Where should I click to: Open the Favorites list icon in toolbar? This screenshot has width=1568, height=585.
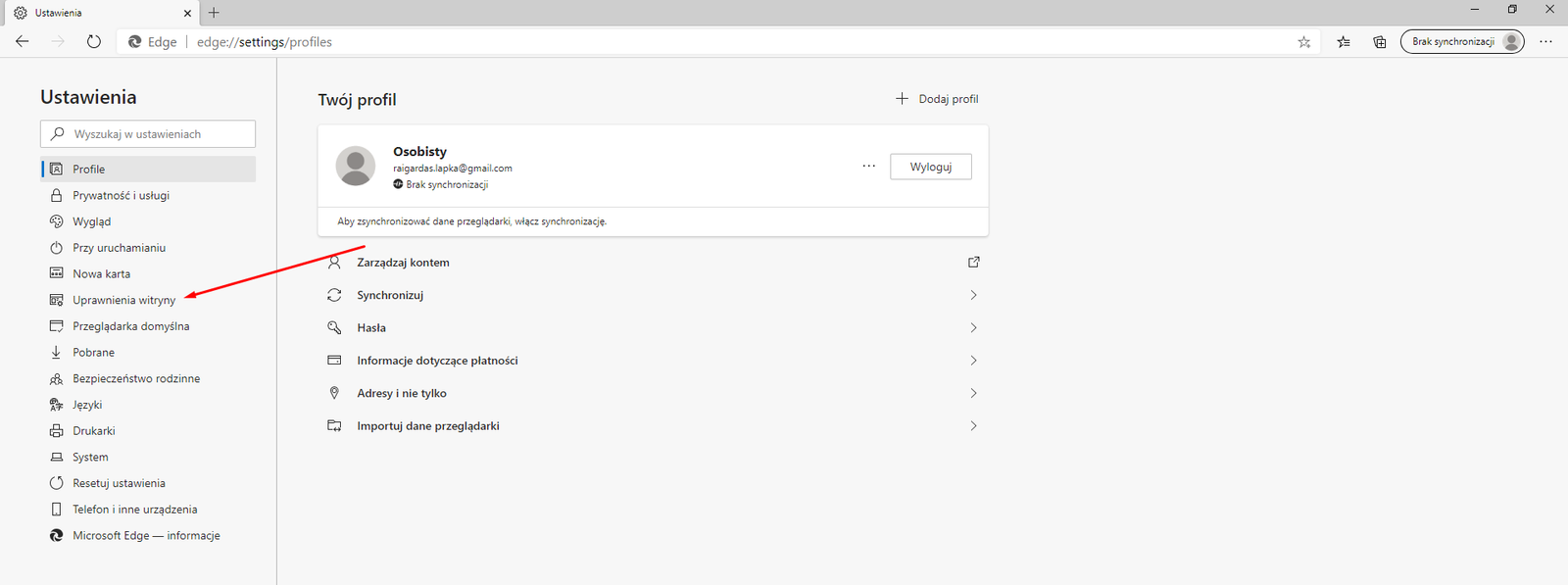[1344, 42]
